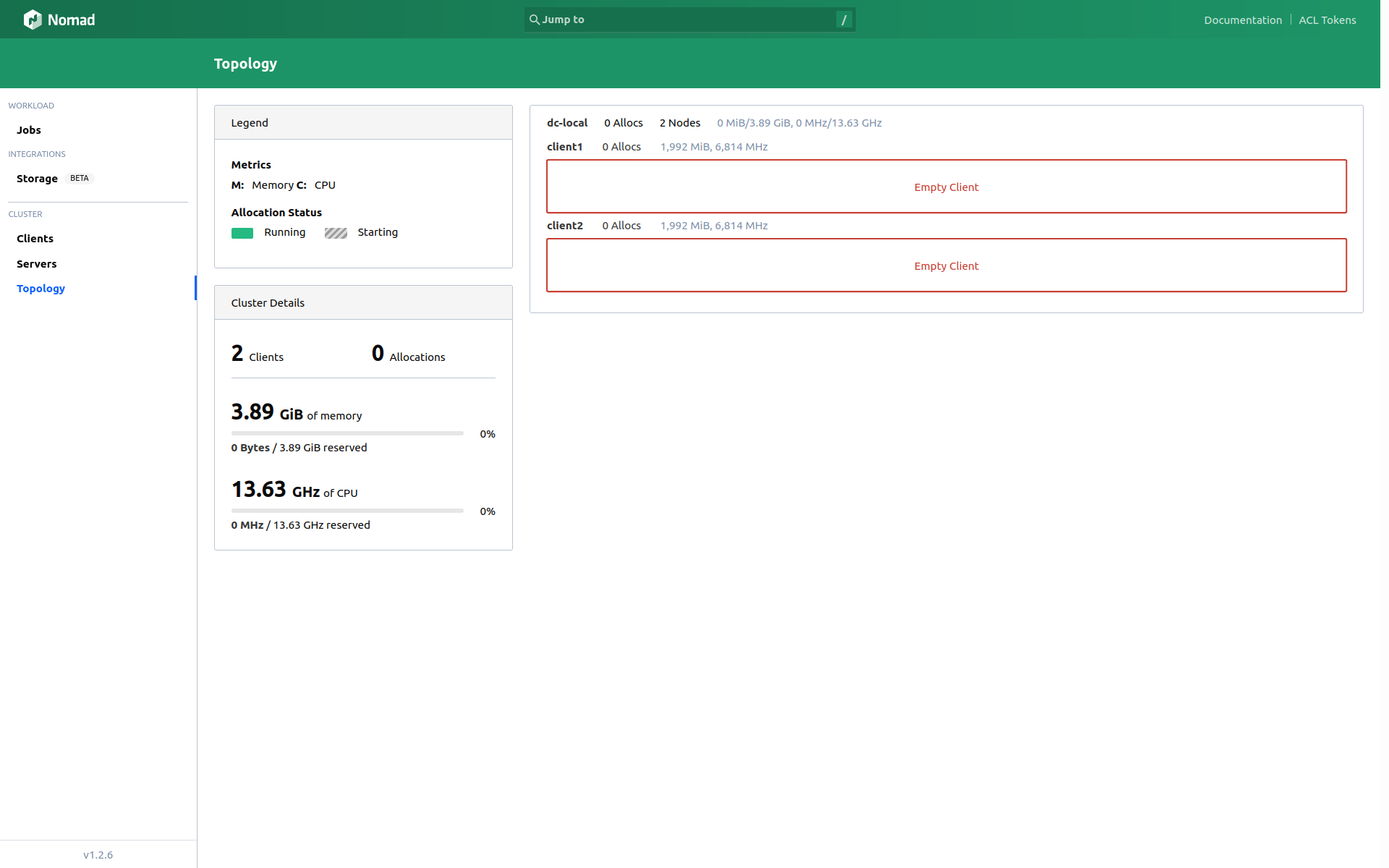The height and width of the screenshot is (868, 1389).
Task: Click the dc-local datacenter label
Action: point(567,123)
